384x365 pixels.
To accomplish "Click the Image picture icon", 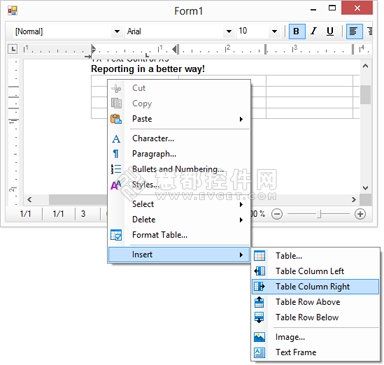I will [x=259, y=337].
